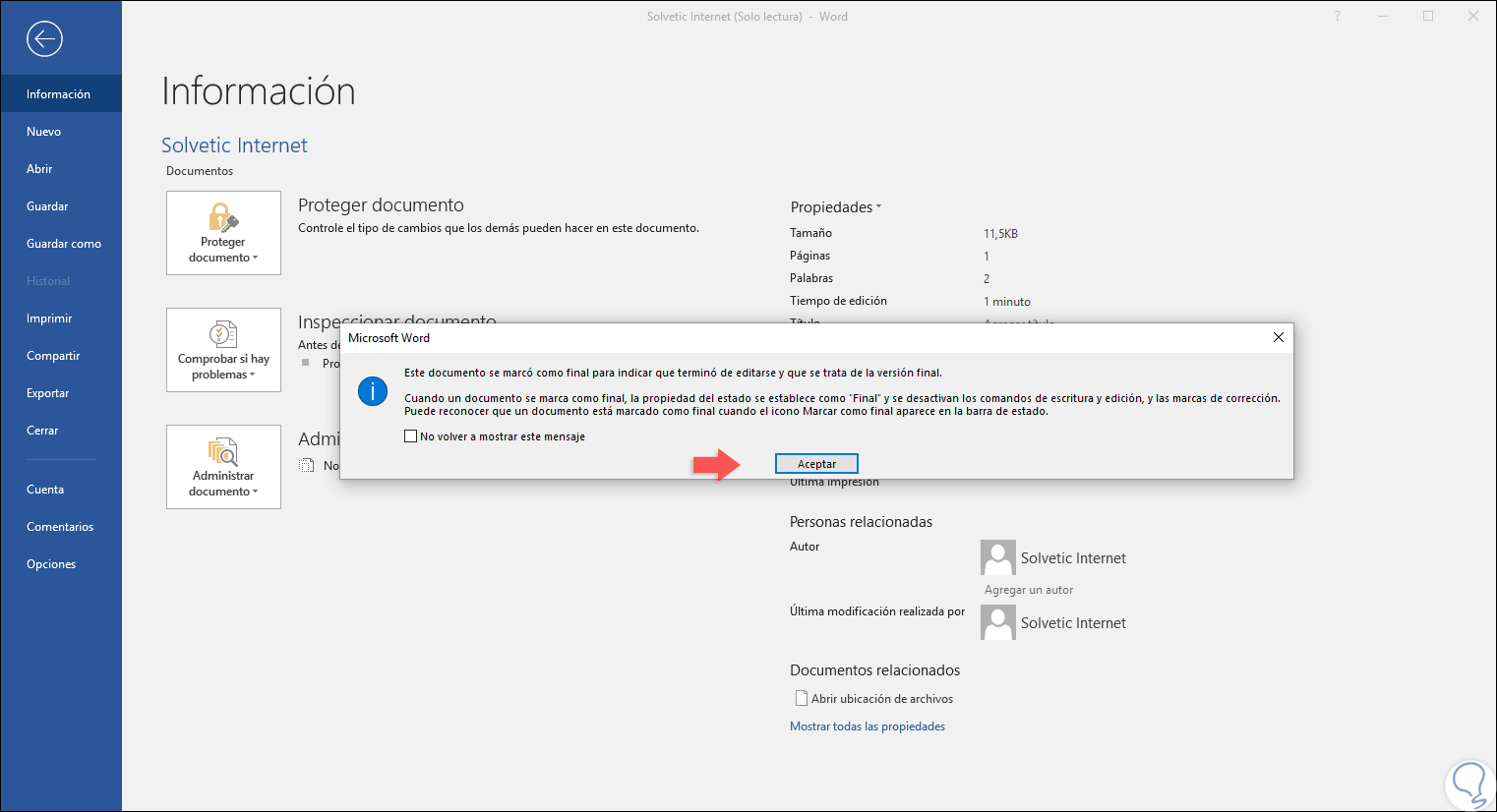Click the Páginas value '1'
Screen dimensions: 1497x812
(x=987, y=257)
